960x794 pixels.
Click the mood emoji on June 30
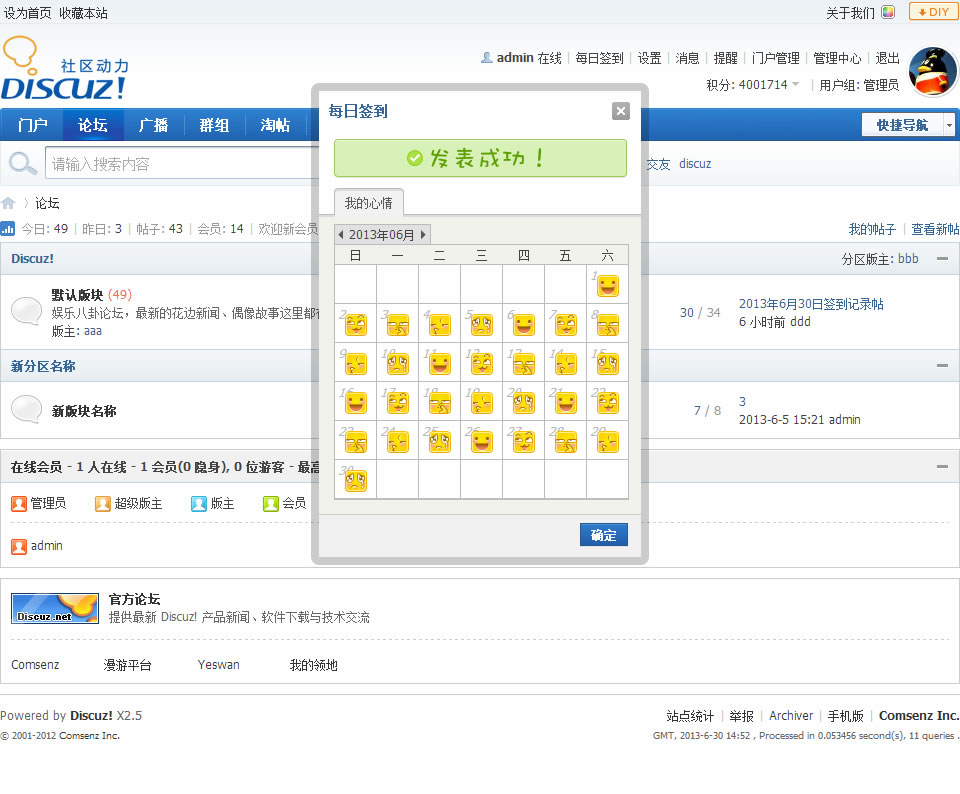pyautogui.click(x=355, y=480)
